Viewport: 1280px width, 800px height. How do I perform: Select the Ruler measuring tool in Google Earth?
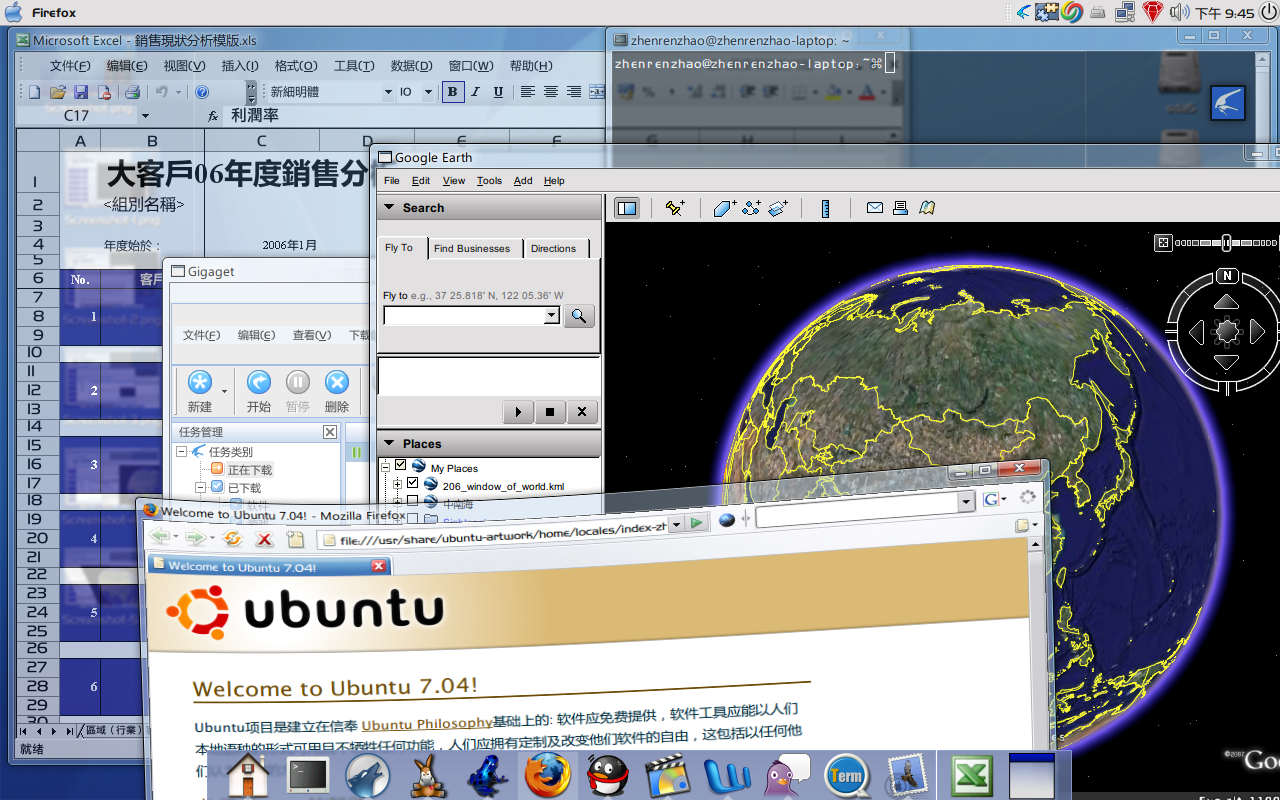pyautogui.click(x=825, y=208)
